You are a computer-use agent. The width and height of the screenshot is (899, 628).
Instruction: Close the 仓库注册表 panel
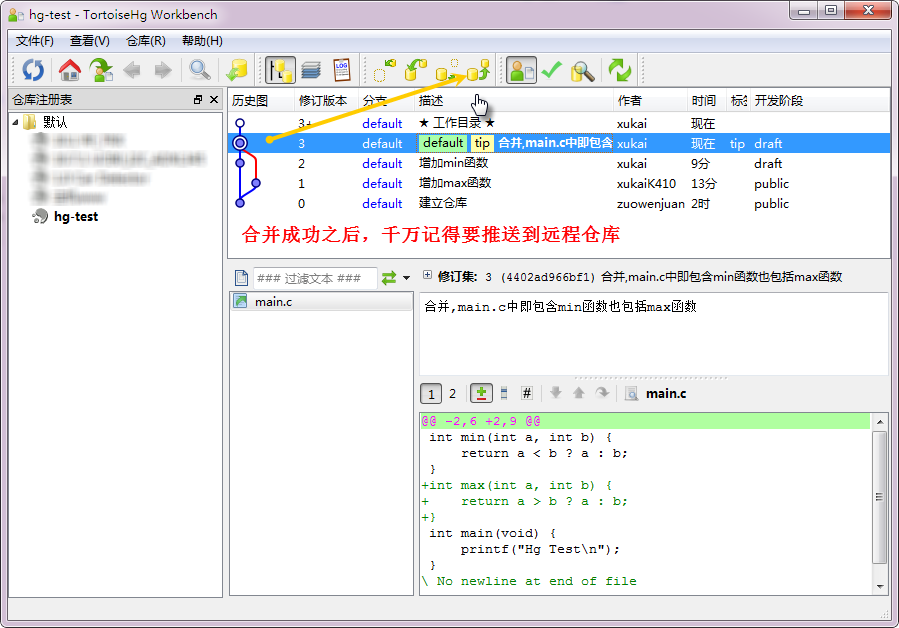click(x=214, y=100)
